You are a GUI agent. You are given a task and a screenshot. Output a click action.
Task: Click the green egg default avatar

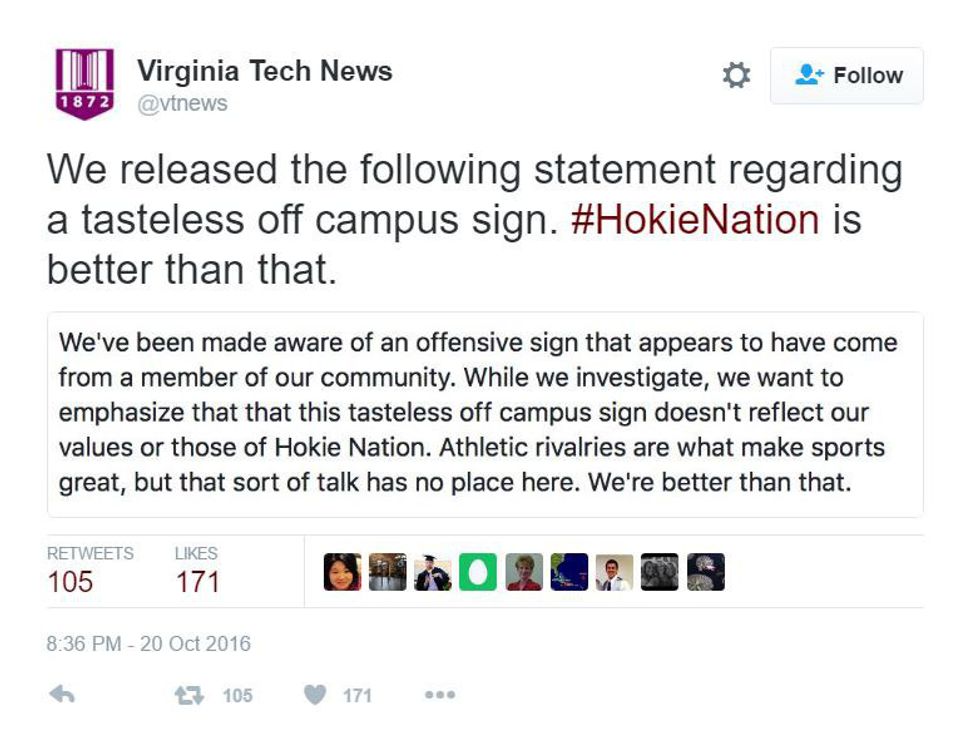tap(478, 572)
